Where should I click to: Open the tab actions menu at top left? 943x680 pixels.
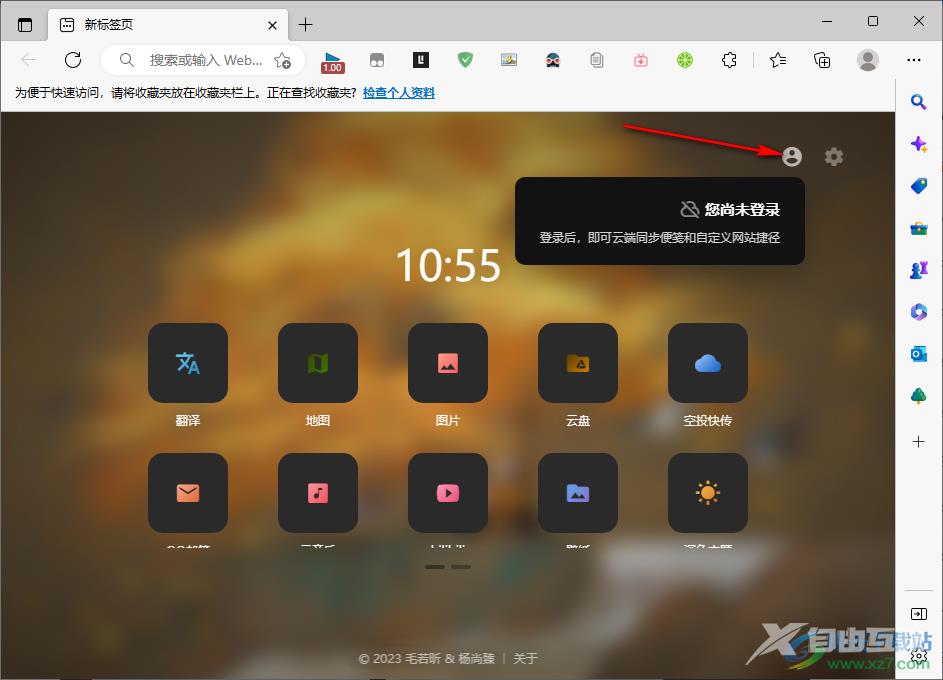coord(25,24)
